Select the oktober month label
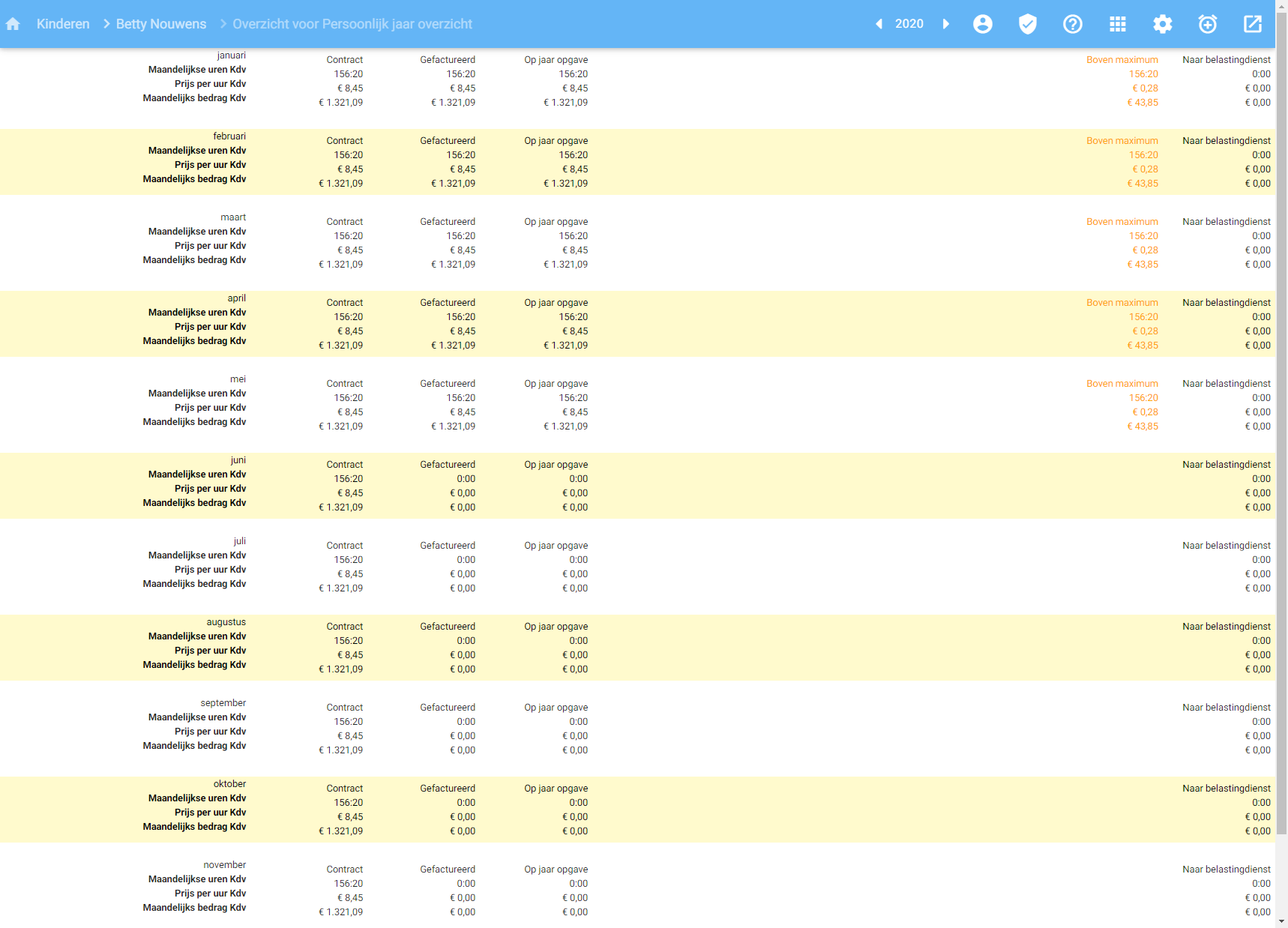Viewport: 1288px width, 928px height. 230,784
